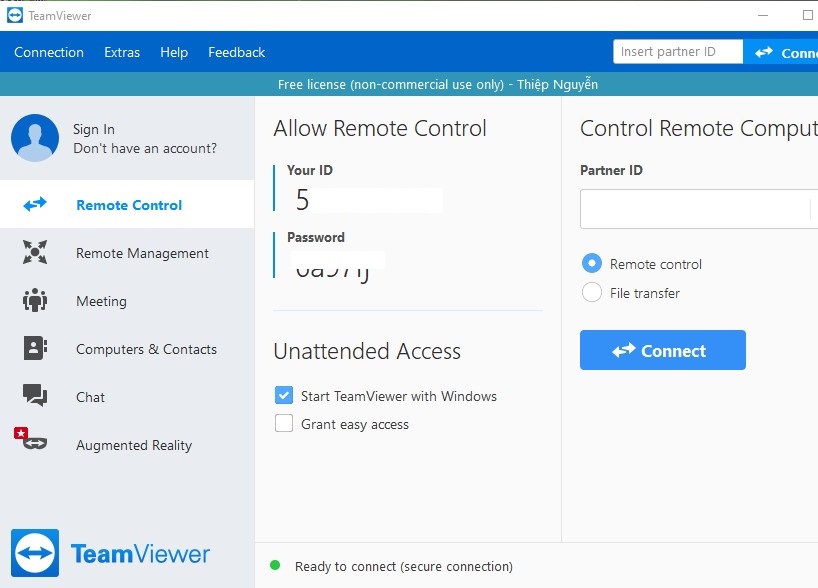Click the Remote Control arrows icon in sidebar
This screenshot has width=818, height=588.
click(x=35, y=205)
